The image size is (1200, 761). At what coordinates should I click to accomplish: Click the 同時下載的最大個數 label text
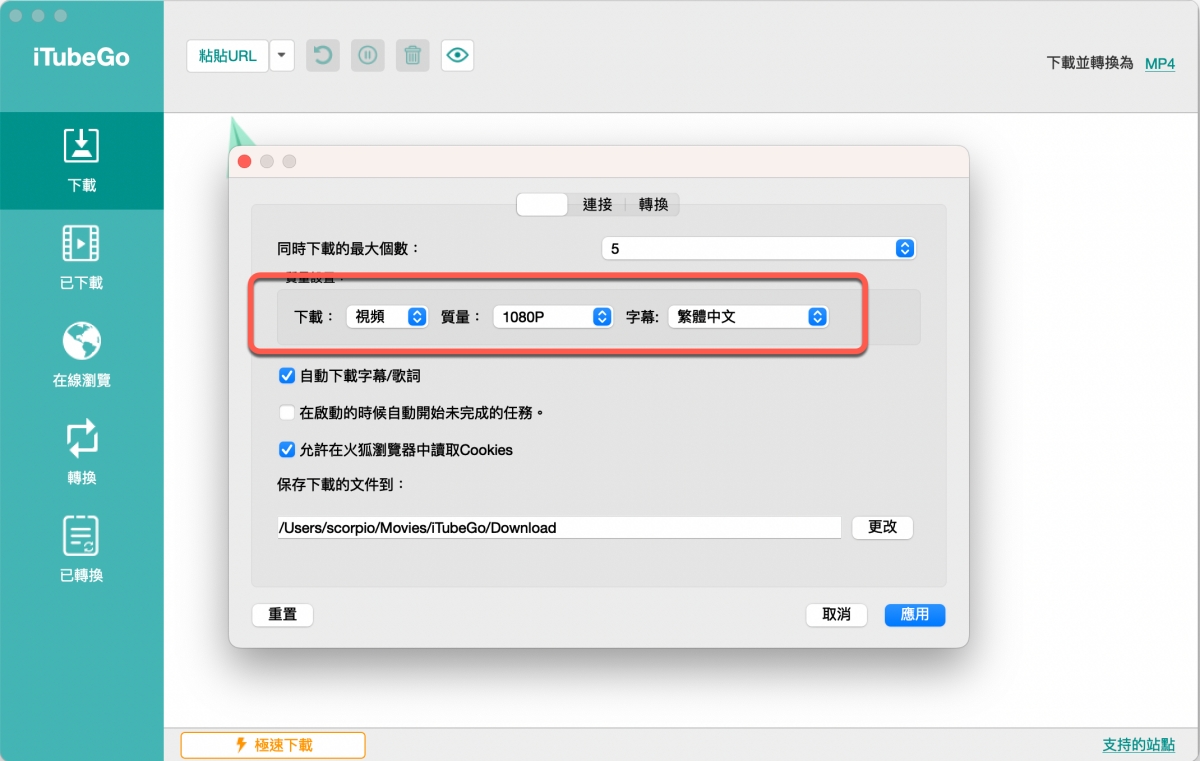coord(349,248)
